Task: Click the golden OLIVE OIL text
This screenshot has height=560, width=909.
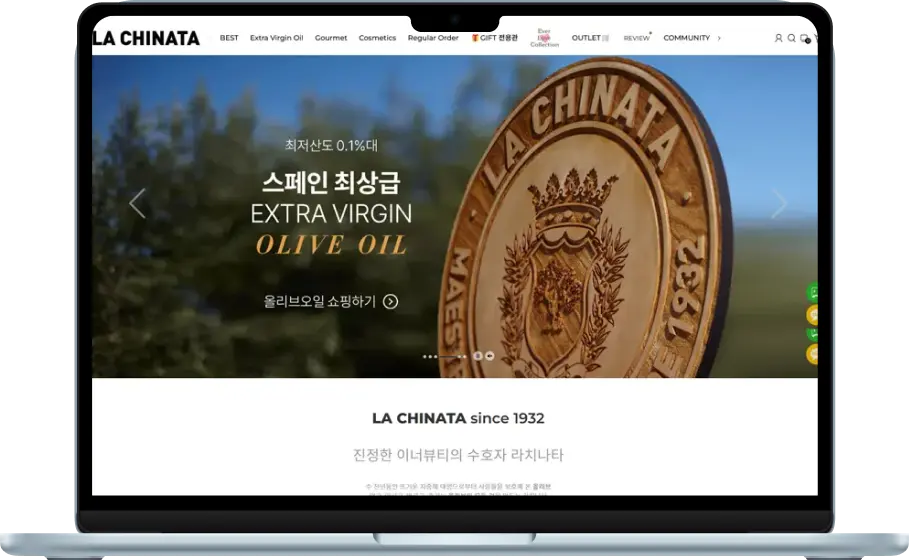Action: (x=331, y=245)
